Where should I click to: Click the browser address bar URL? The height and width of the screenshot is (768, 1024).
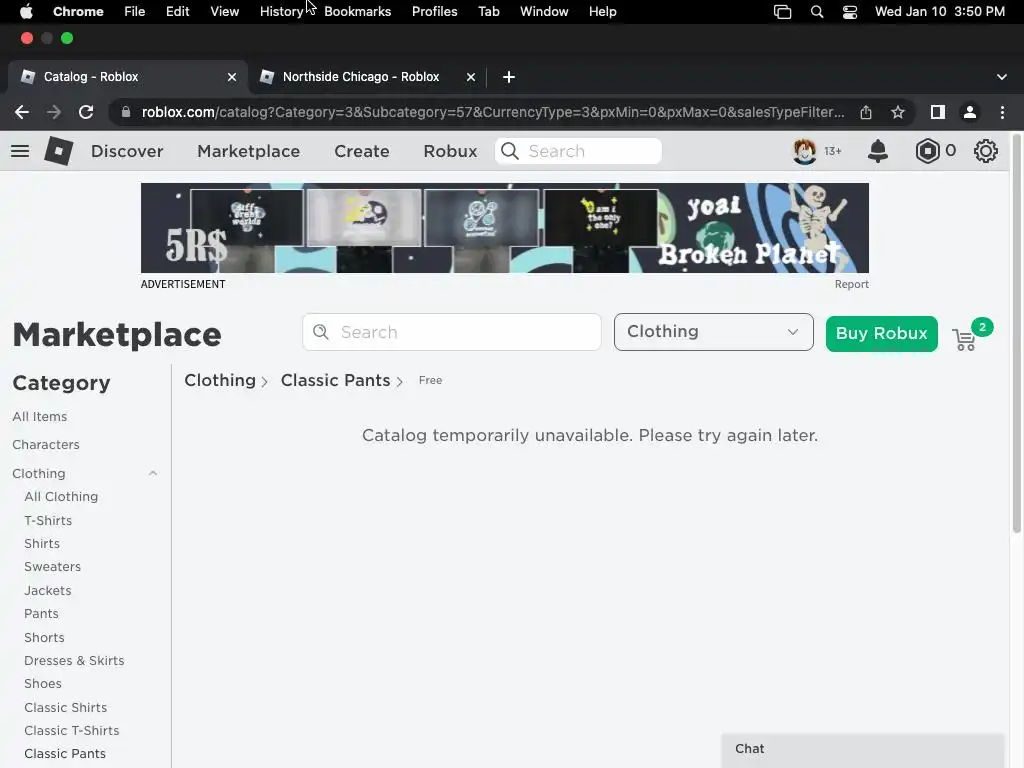coord(492,112)
